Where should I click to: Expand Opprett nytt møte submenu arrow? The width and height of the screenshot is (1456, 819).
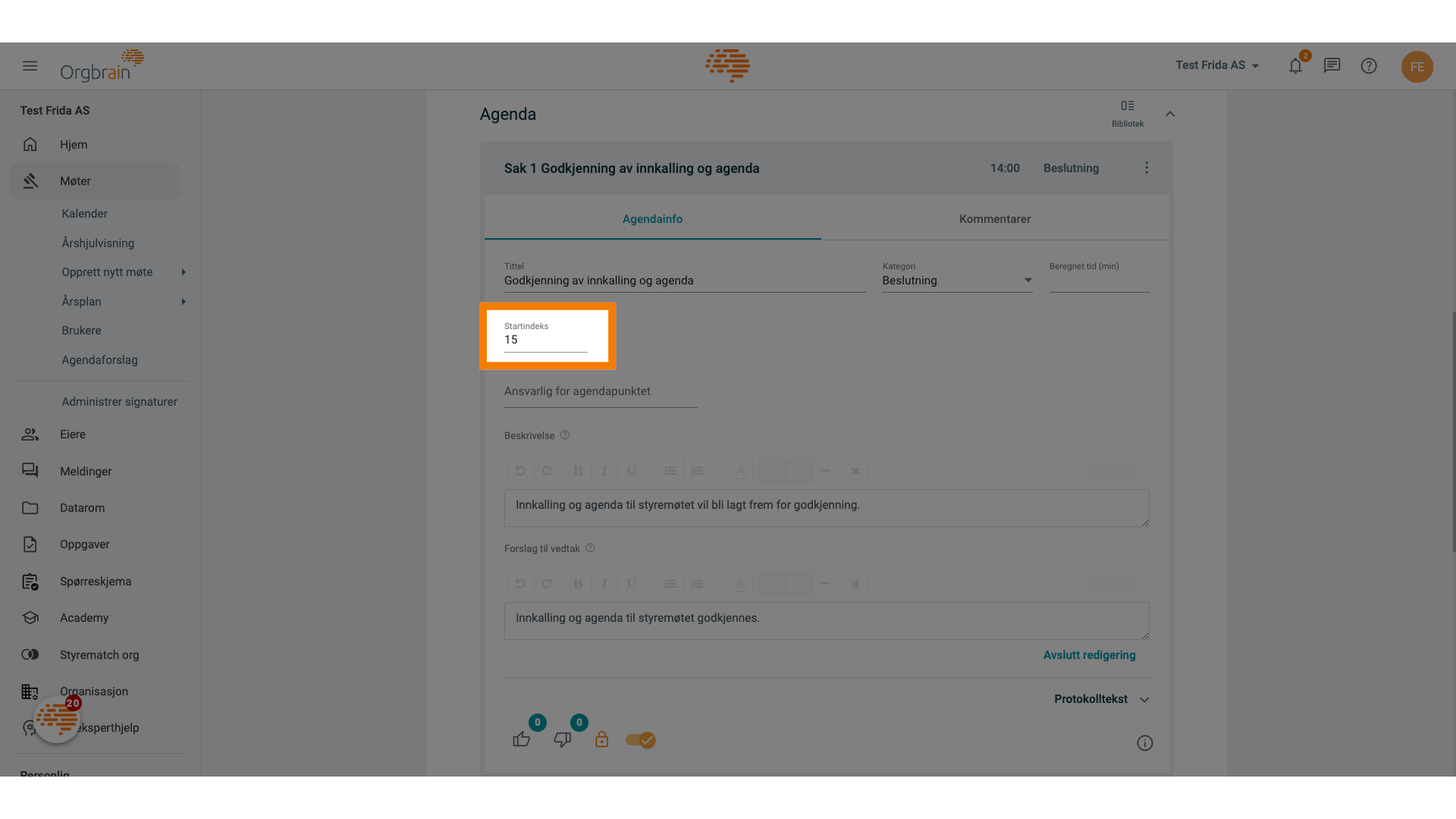coord(184,272)
